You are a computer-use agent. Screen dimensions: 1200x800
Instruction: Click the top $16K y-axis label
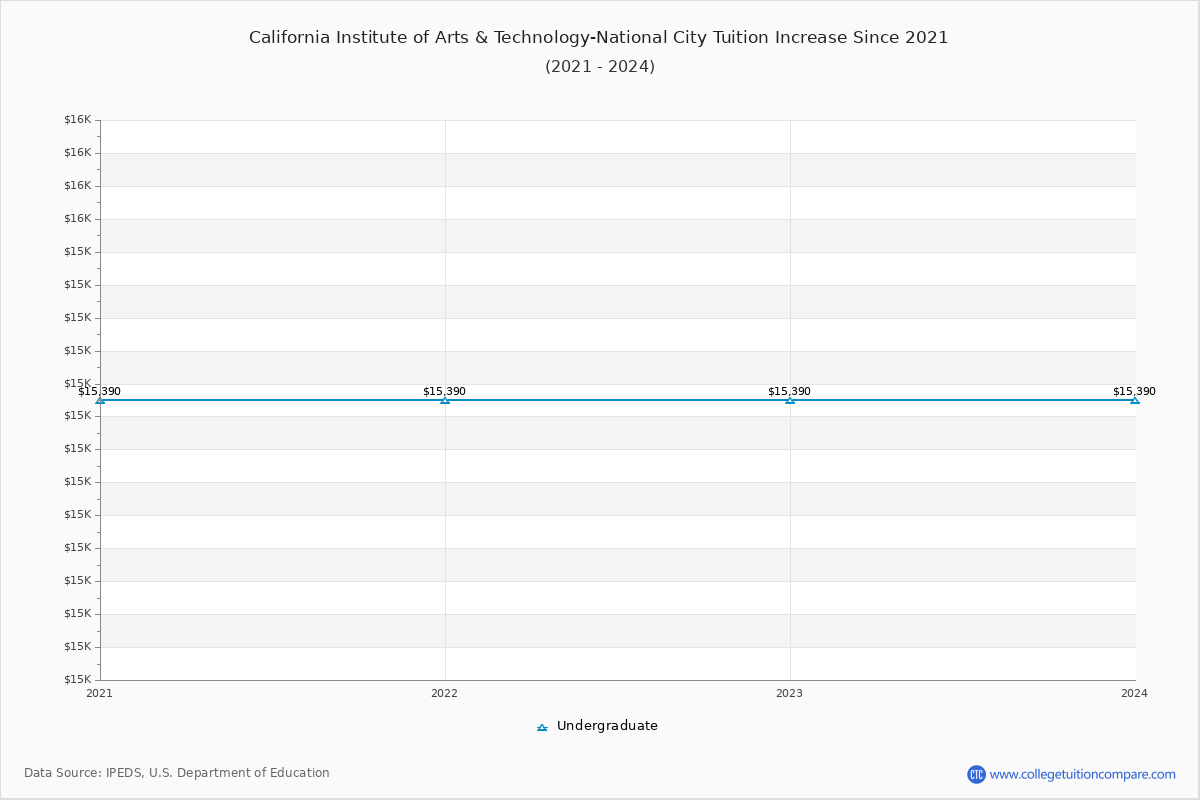pyautogui.click(x=78, y=120)
